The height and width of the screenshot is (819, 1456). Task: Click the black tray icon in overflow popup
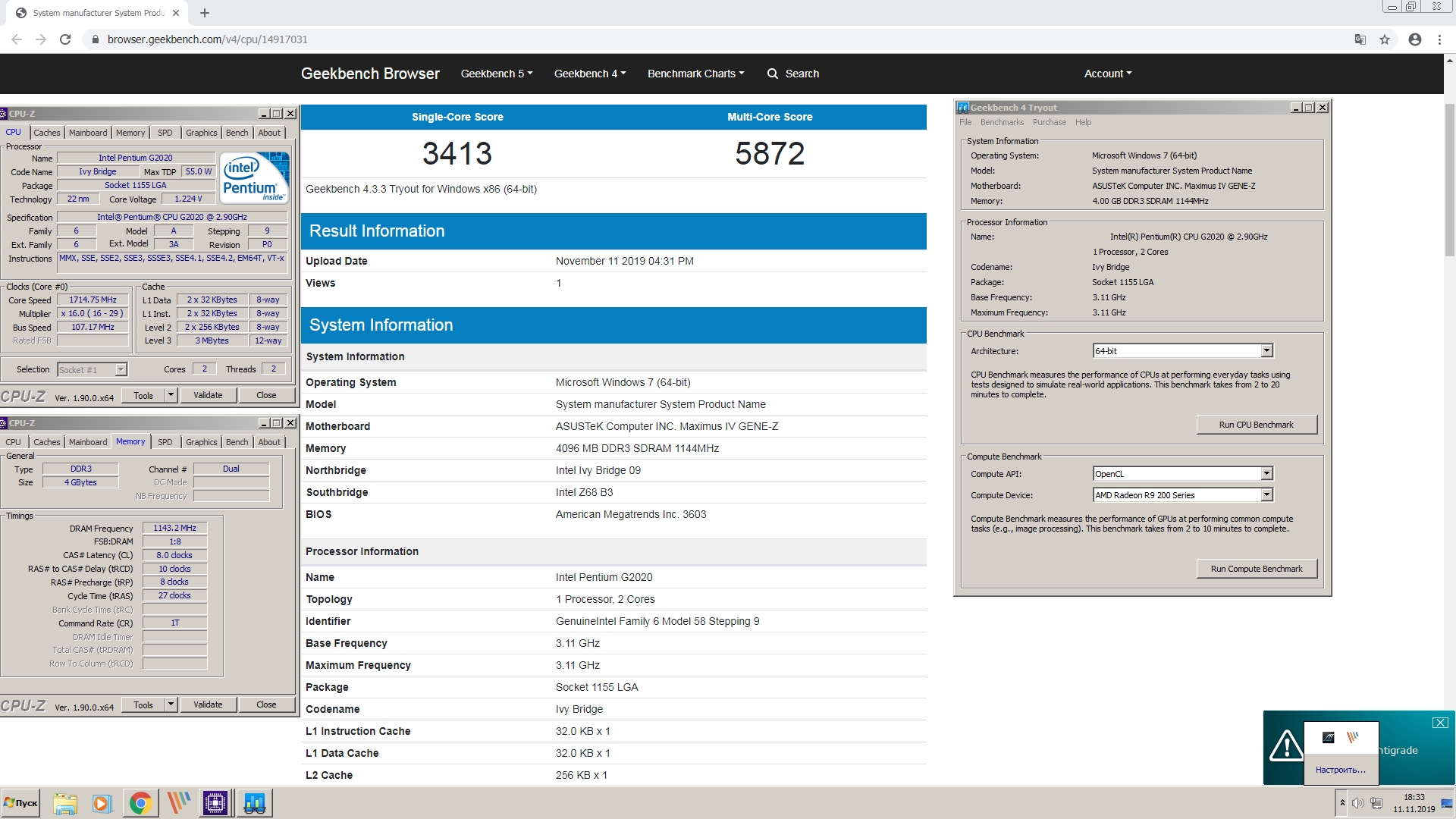click(x=1329, y=737)
